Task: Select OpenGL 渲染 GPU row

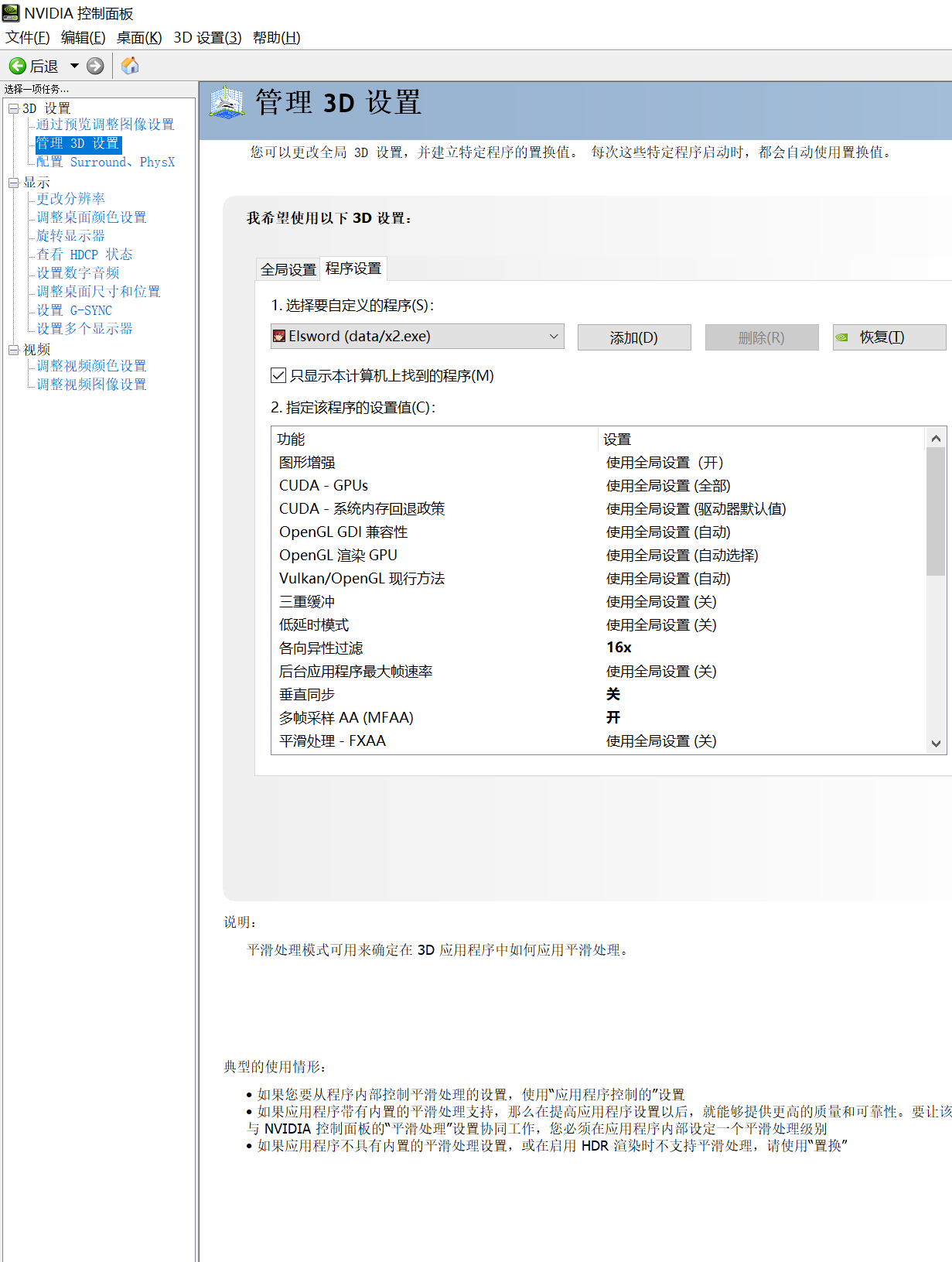Action: (x=599, y=556)
